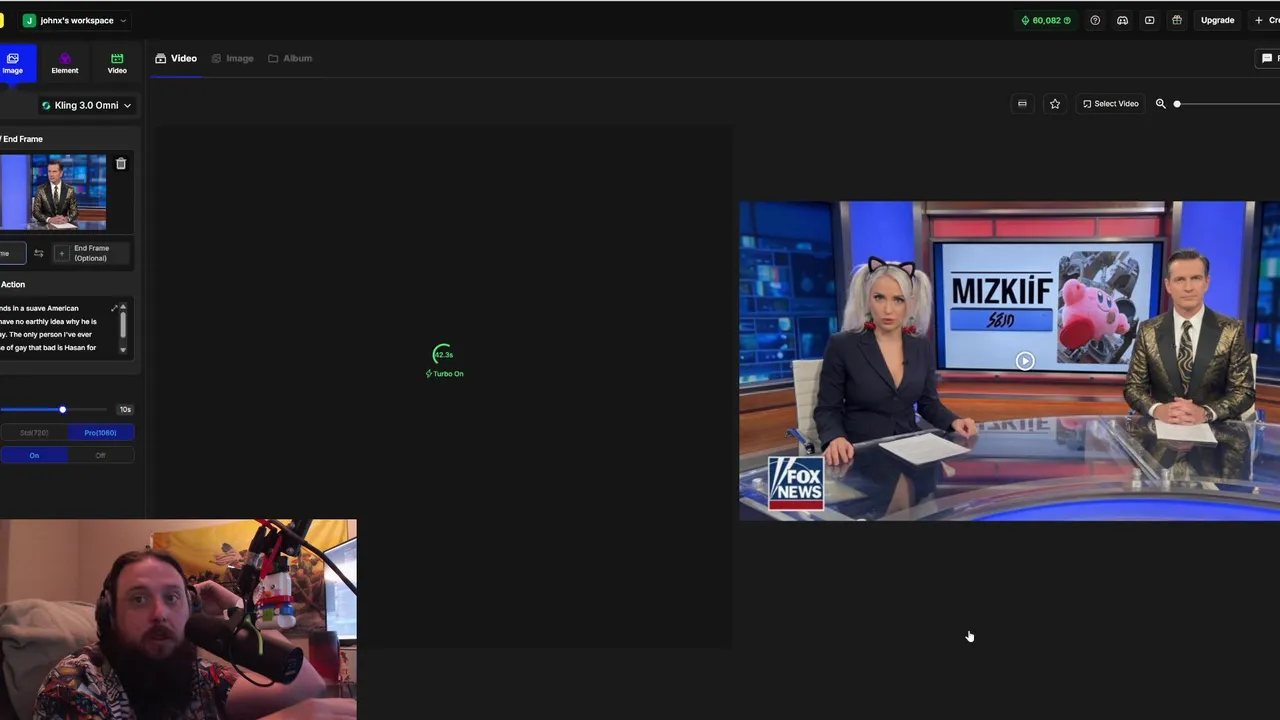Select the Video mode in sidebar
Image resolution: width=1280 pixels, height=720 pixels.
117,63
